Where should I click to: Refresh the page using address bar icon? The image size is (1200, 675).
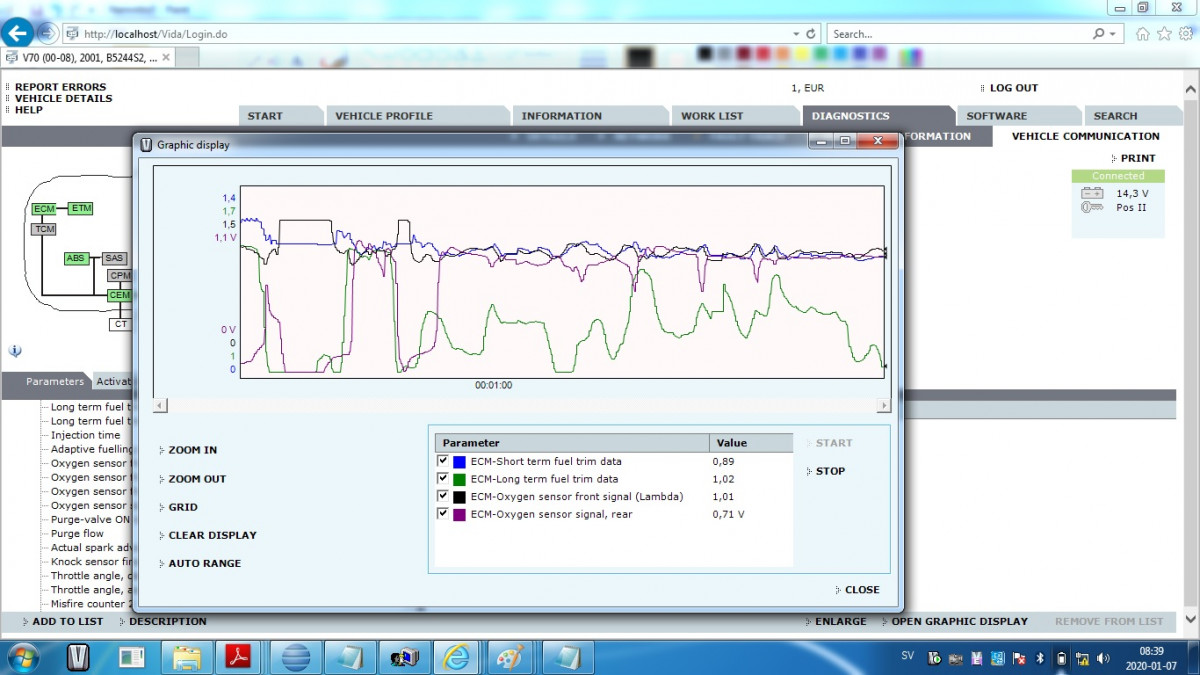click(811, 34)
